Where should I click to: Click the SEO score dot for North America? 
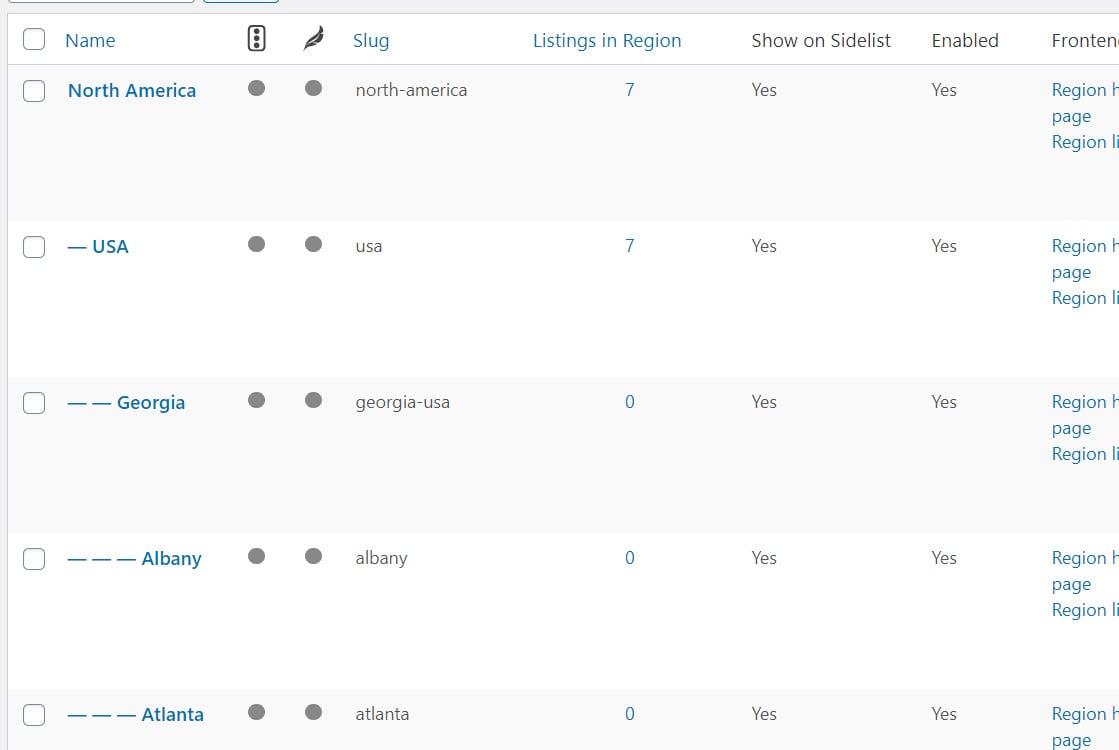point(257,88)
